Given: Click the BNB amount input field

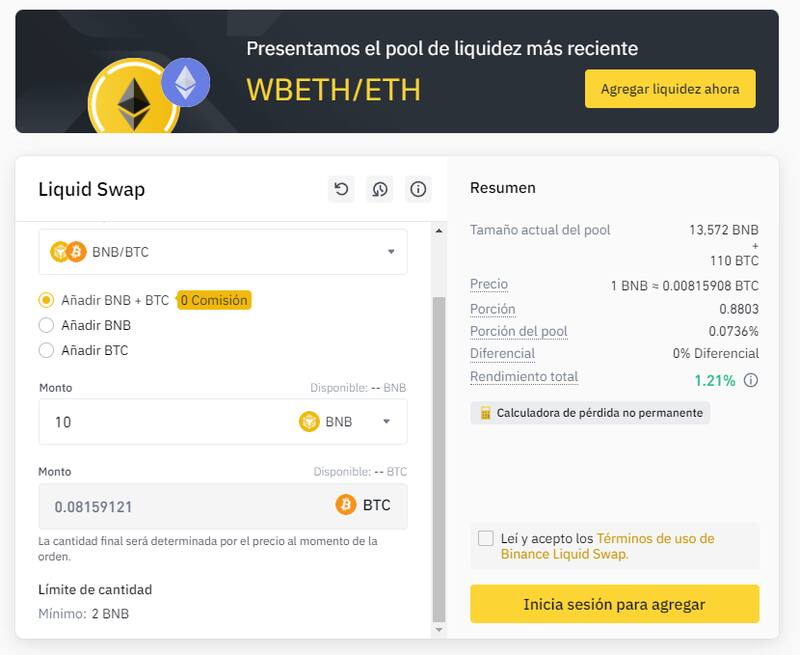Looking at the screenshot, I should pos(160,422).
